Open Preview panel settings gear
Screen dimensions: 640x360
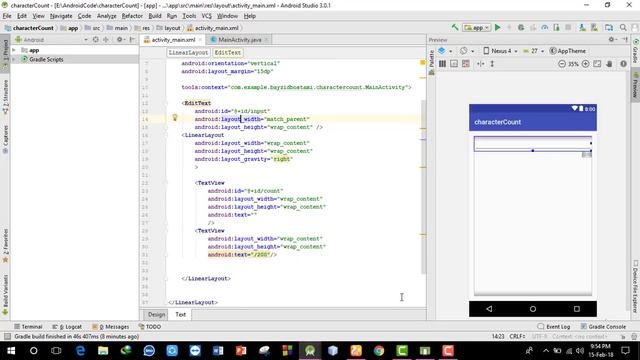click(x=611, y=40)
